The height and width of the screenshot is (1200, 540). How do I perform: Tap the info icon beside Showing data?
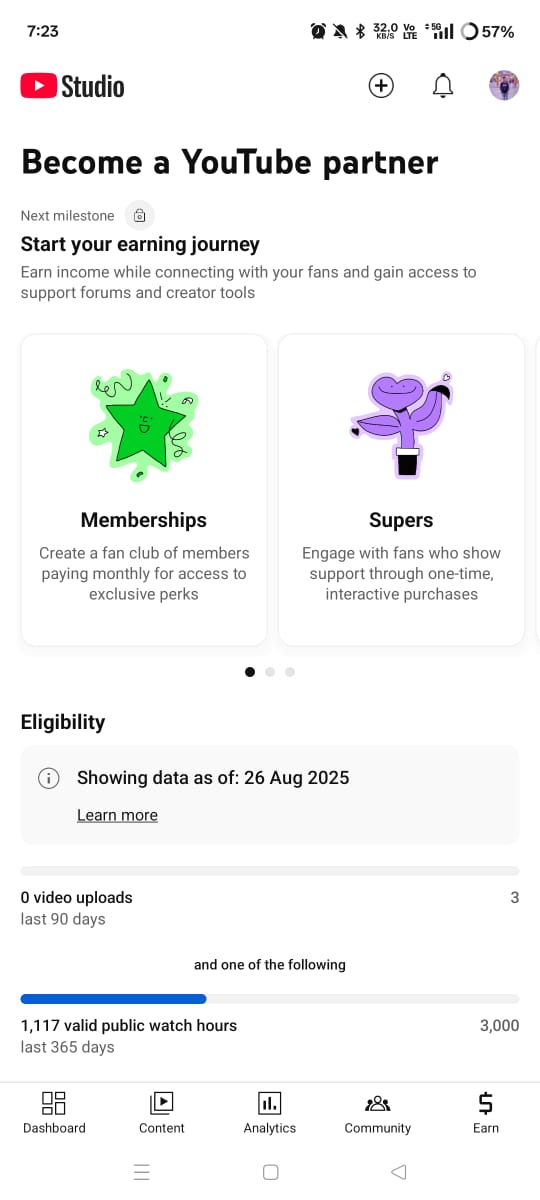click(x=48, y=778)
